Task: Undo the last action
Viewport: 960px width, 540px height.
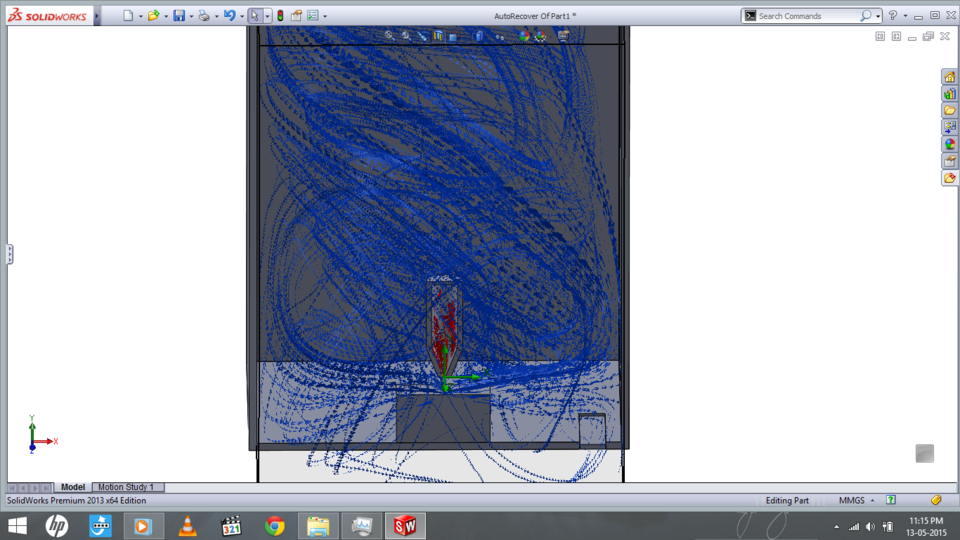Action: 229,16
